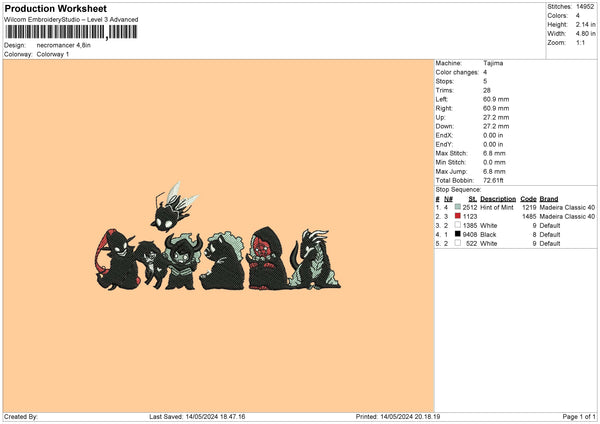Click the 'Page 1 of 1' footer text
Screen dimensions: 600x424
pos(579,416)
